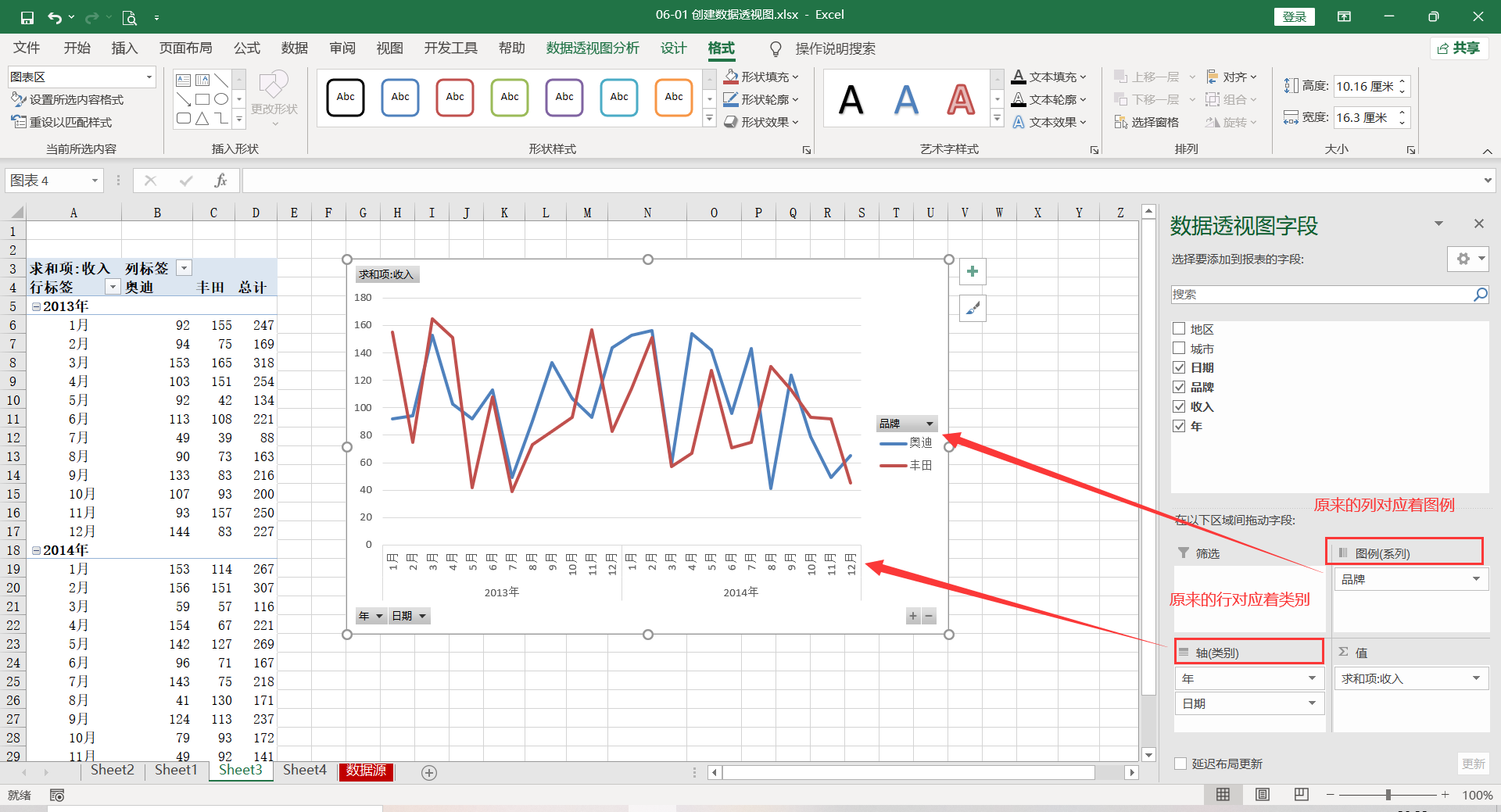Screen dimensions: 1501x812
Task: Switch to the 插入 Insert tab
Action: click(x=124, y=48)
